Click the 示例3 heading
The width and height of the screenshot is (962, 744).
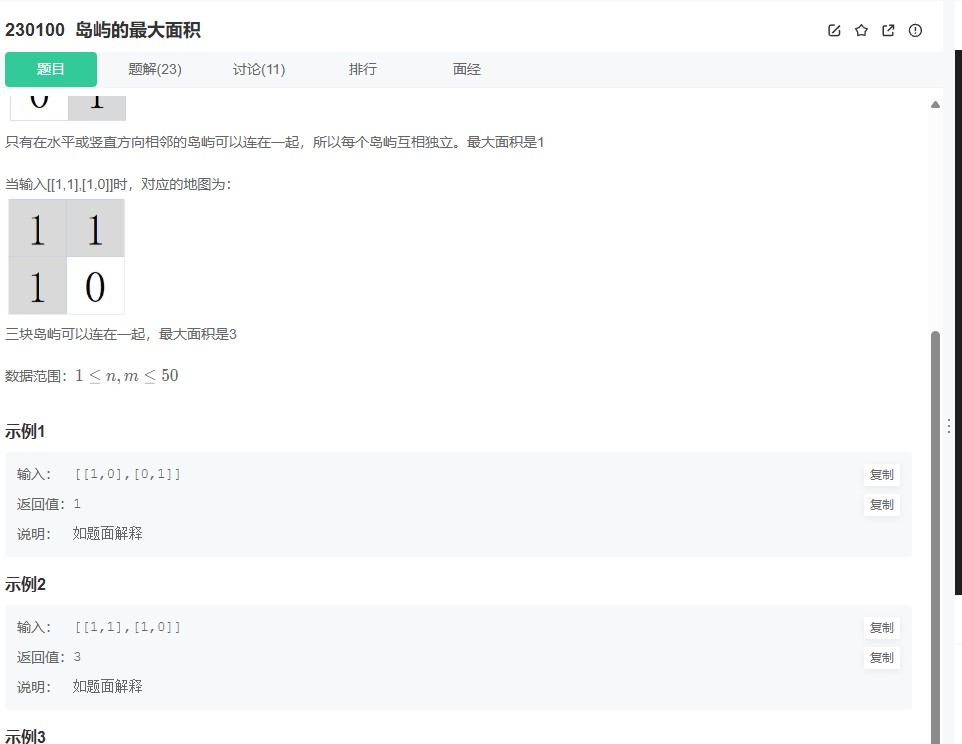25,736
